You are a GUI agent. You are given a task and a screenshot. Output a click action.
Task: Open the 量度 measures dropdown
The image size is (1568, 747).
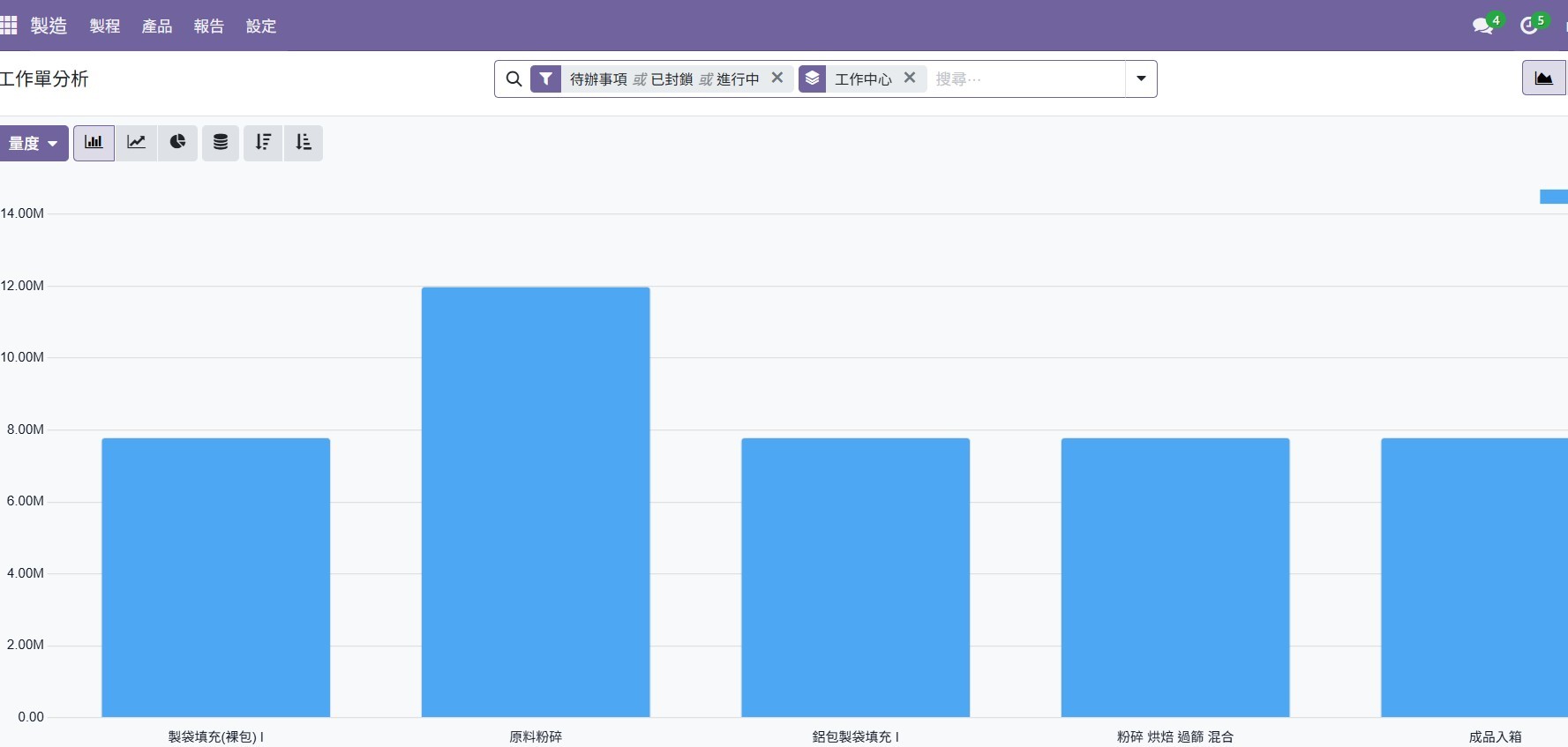coord(34,144)
